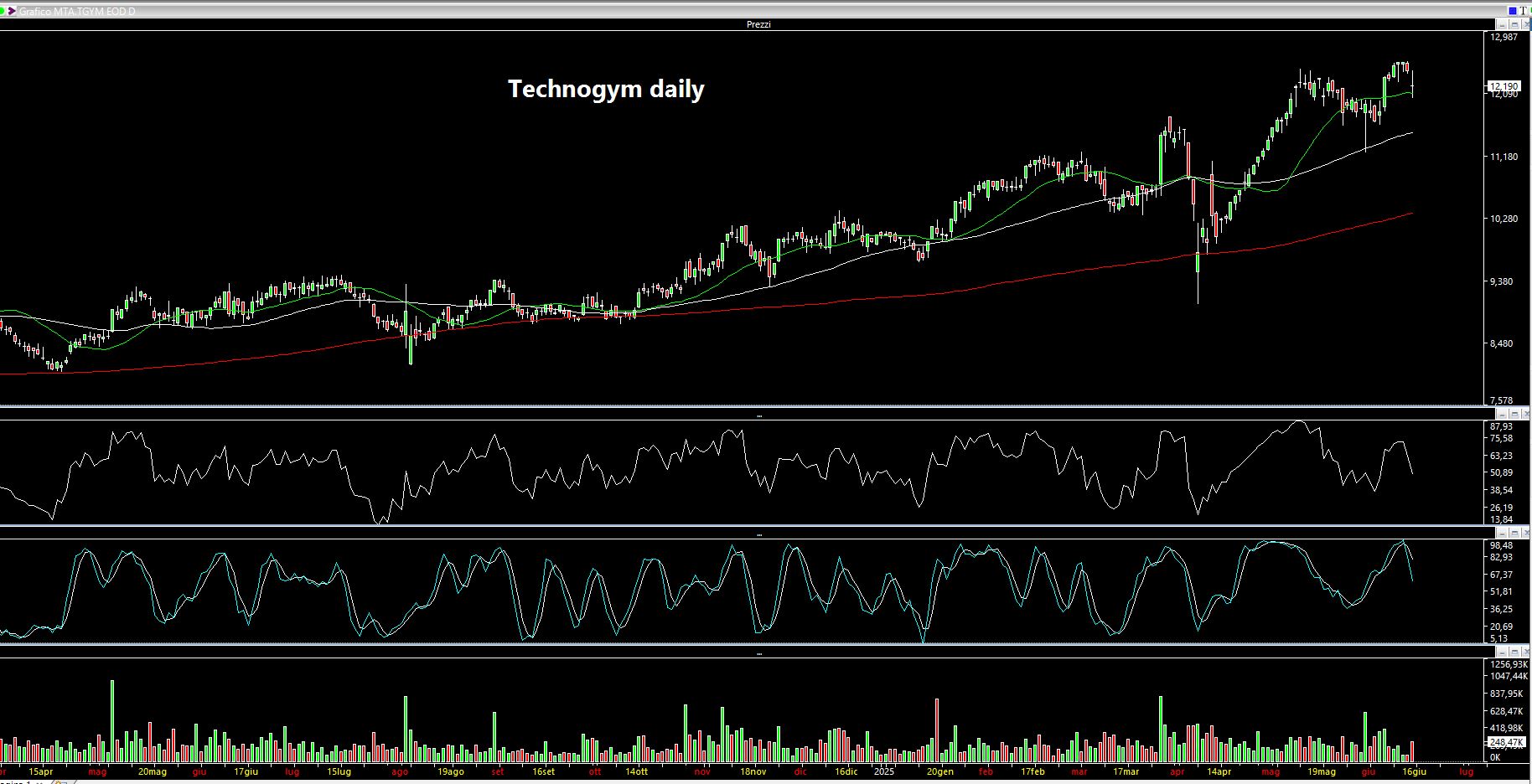The width and height of the screenshot is (1532, 784).
Task: Click the 7,578 price axis label
Action: (x=1504, y=401)
